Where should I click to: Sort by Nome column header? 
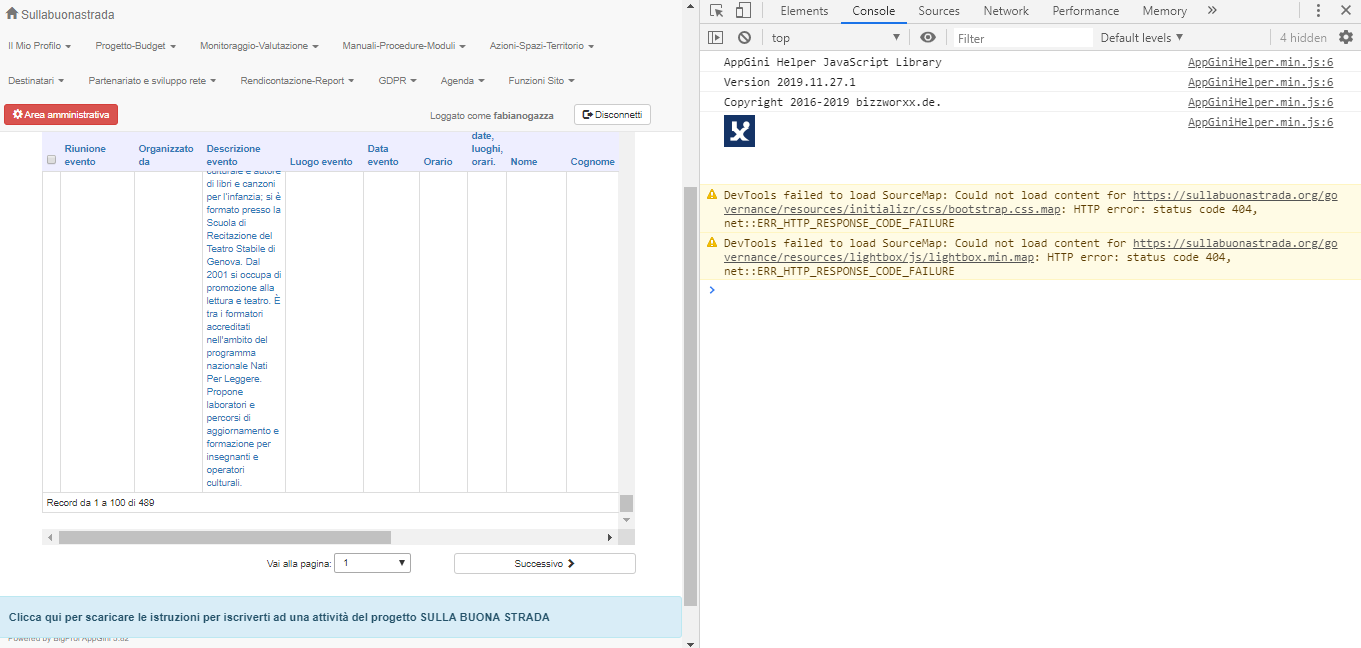(524, 162)
